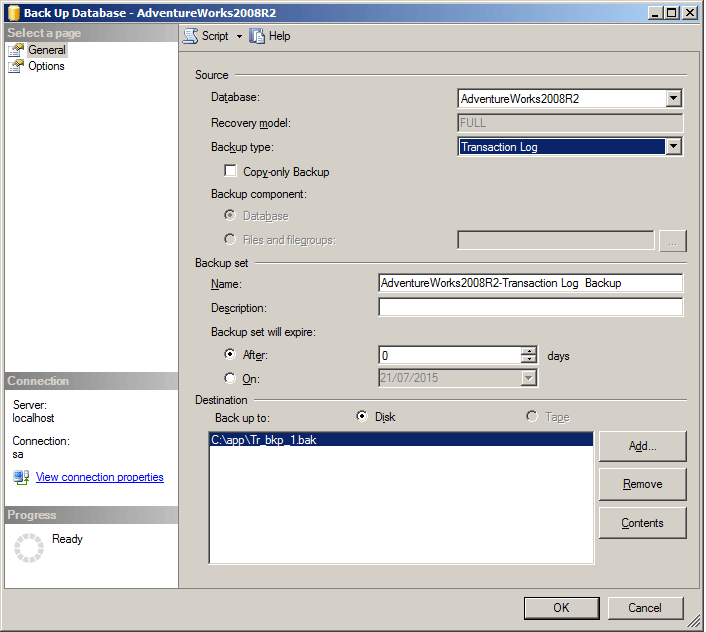Click the Cancel button
The width and height of the screenshot is (706, 632).
[645, 608]
